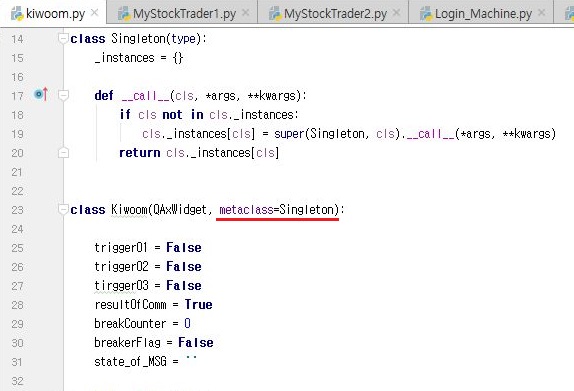
Task: Click the state_of_MSG variable
Action: (130, 362)
